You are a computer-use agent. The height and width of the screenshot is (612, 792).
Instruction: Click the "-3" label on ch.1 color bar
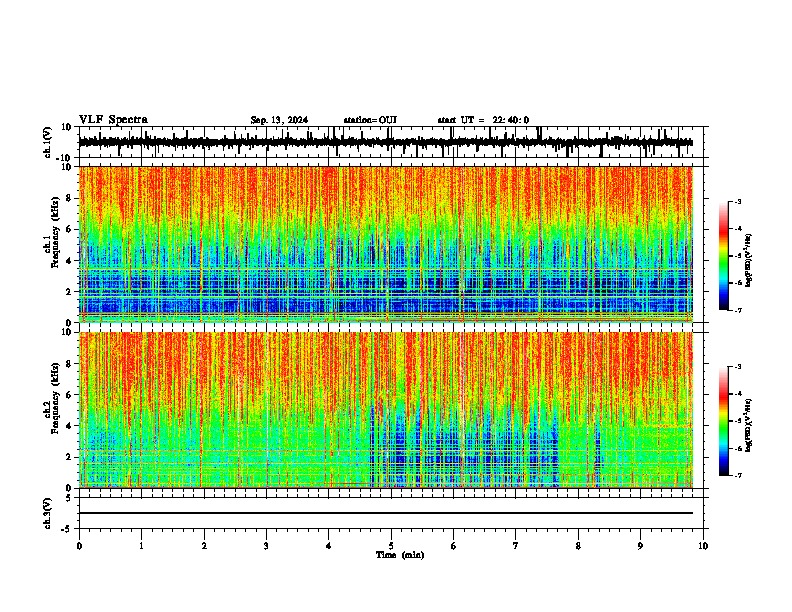(737, 201)
